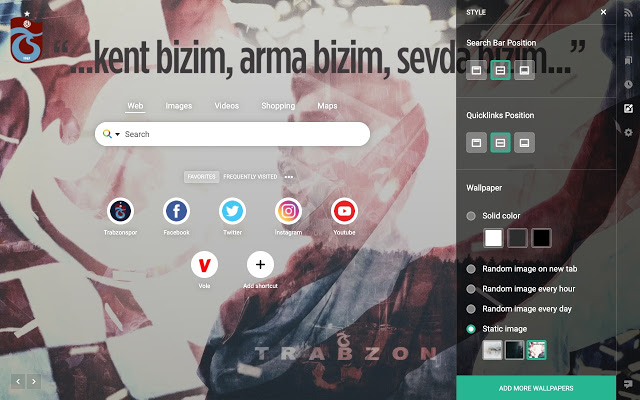Open the Instagram shortcut
Image resolution: width=640 pixels, height=400 pixels.
click(289, 211)
